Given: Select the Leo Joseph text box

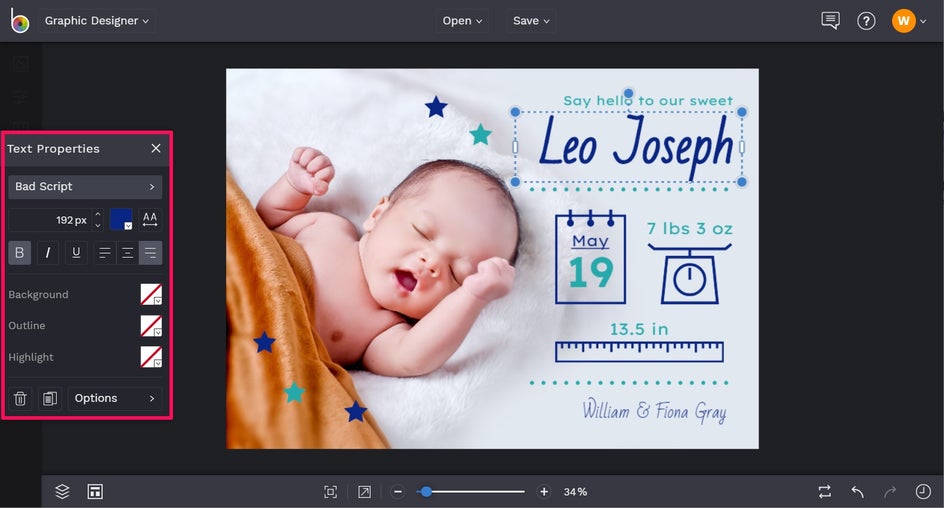Looking at the screenshot, I should tap(629, 147).
